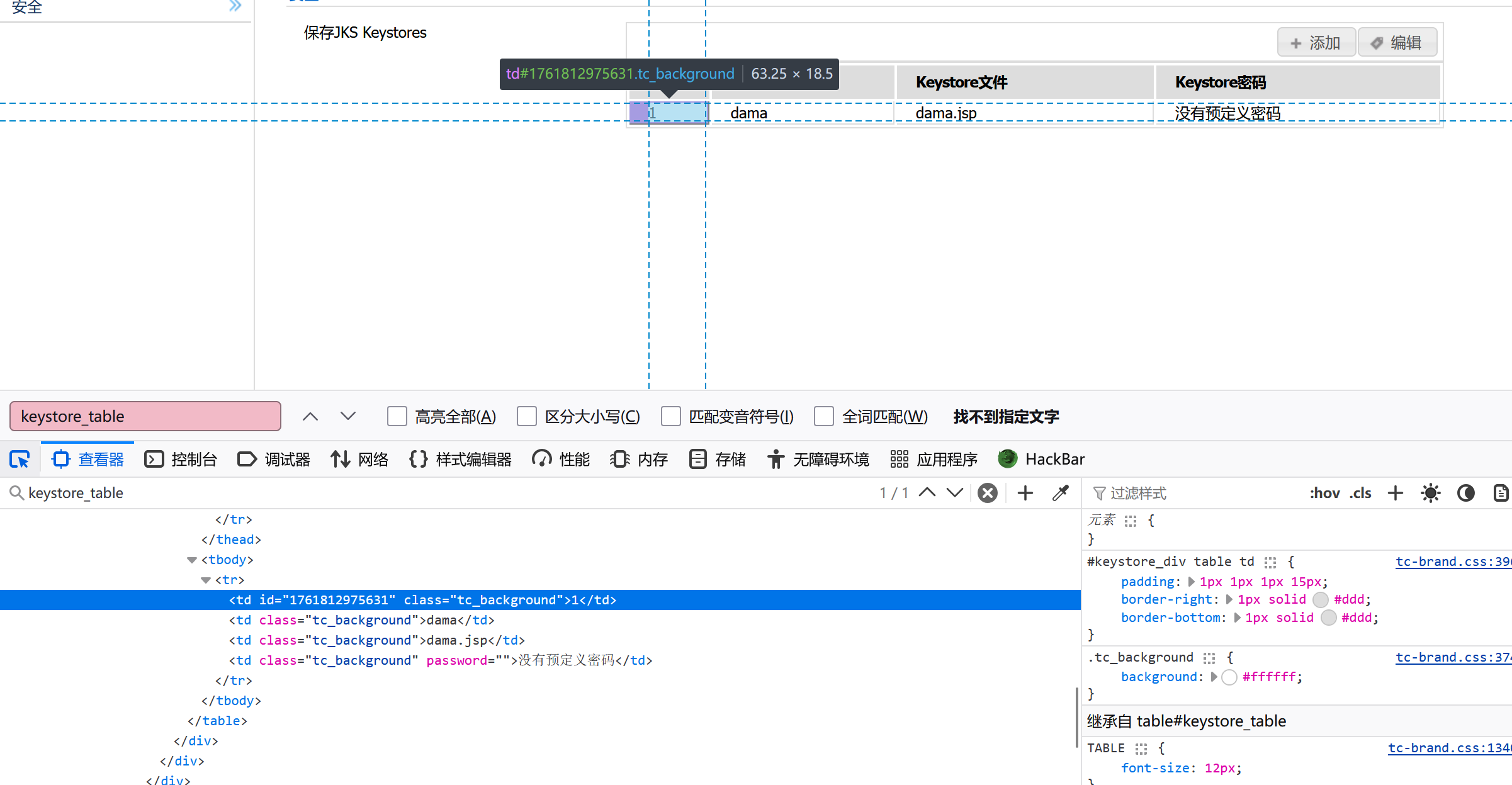The height and width of the screenshot is (785, 1512).
Task: Open the border-right #ddd color swatch
Action: pyautogui.click(x=1321, y=600)
